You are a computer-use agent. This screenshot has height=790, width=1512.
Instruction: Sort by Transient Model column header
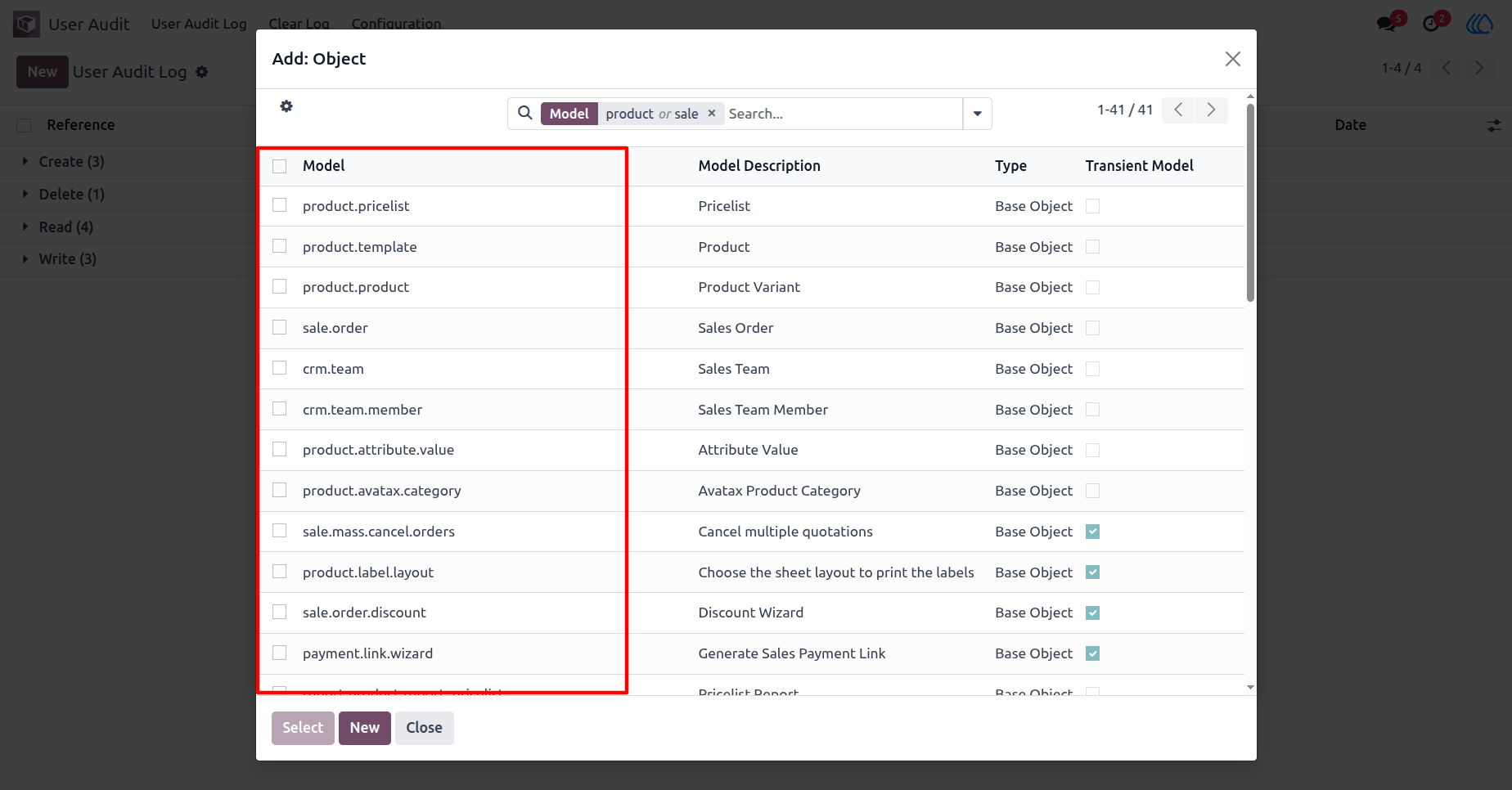point(1140,166)
